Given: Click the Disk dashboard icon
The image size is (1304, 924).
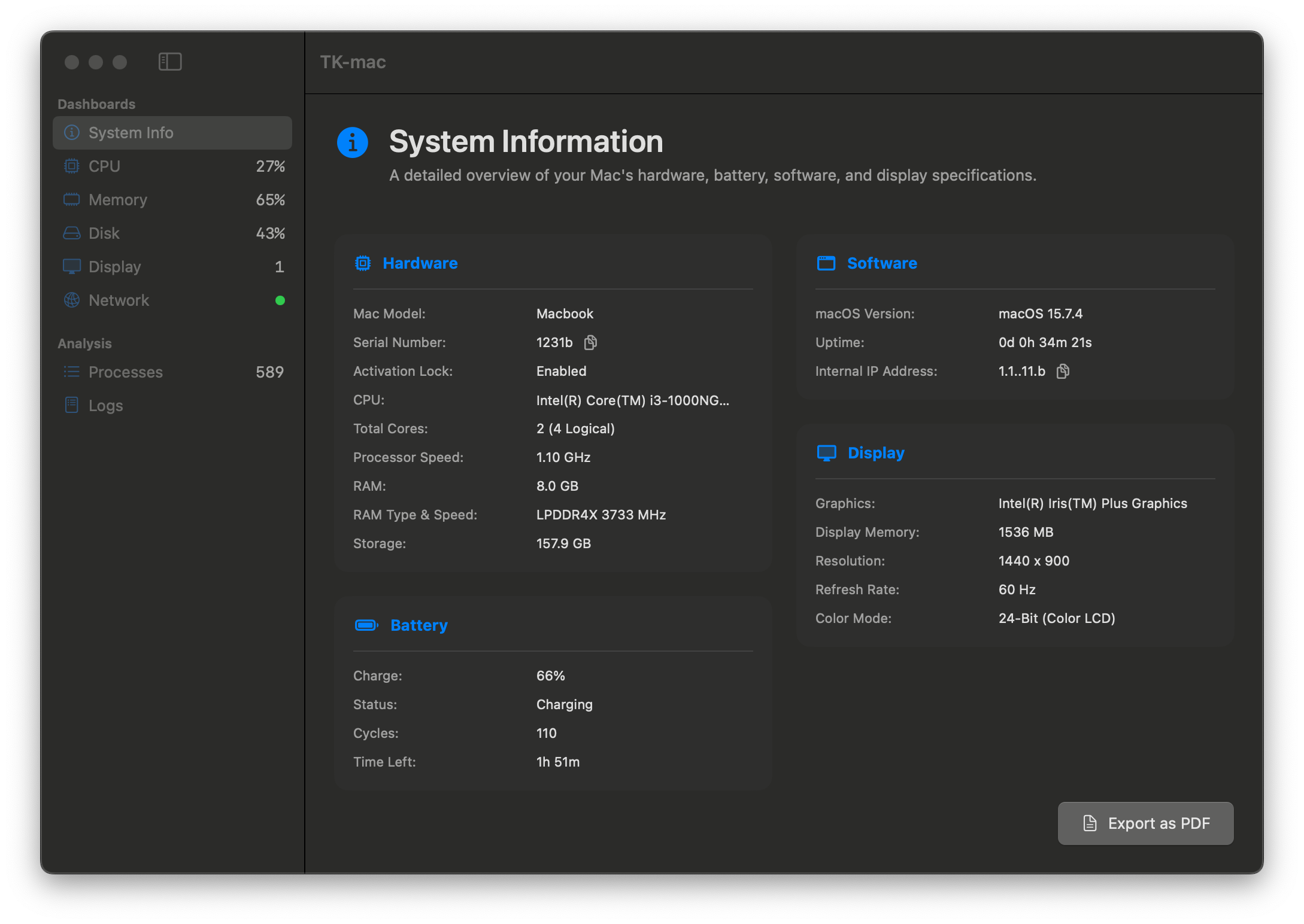Looking at the screenshot, I should (72, 233).
